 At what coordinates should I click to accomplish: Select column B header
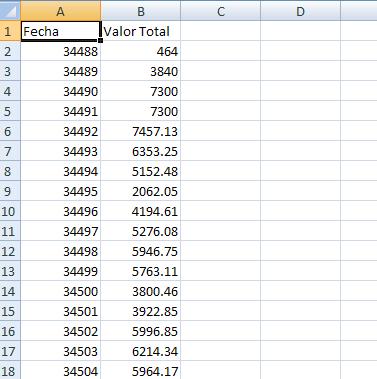tap(141, 11)
